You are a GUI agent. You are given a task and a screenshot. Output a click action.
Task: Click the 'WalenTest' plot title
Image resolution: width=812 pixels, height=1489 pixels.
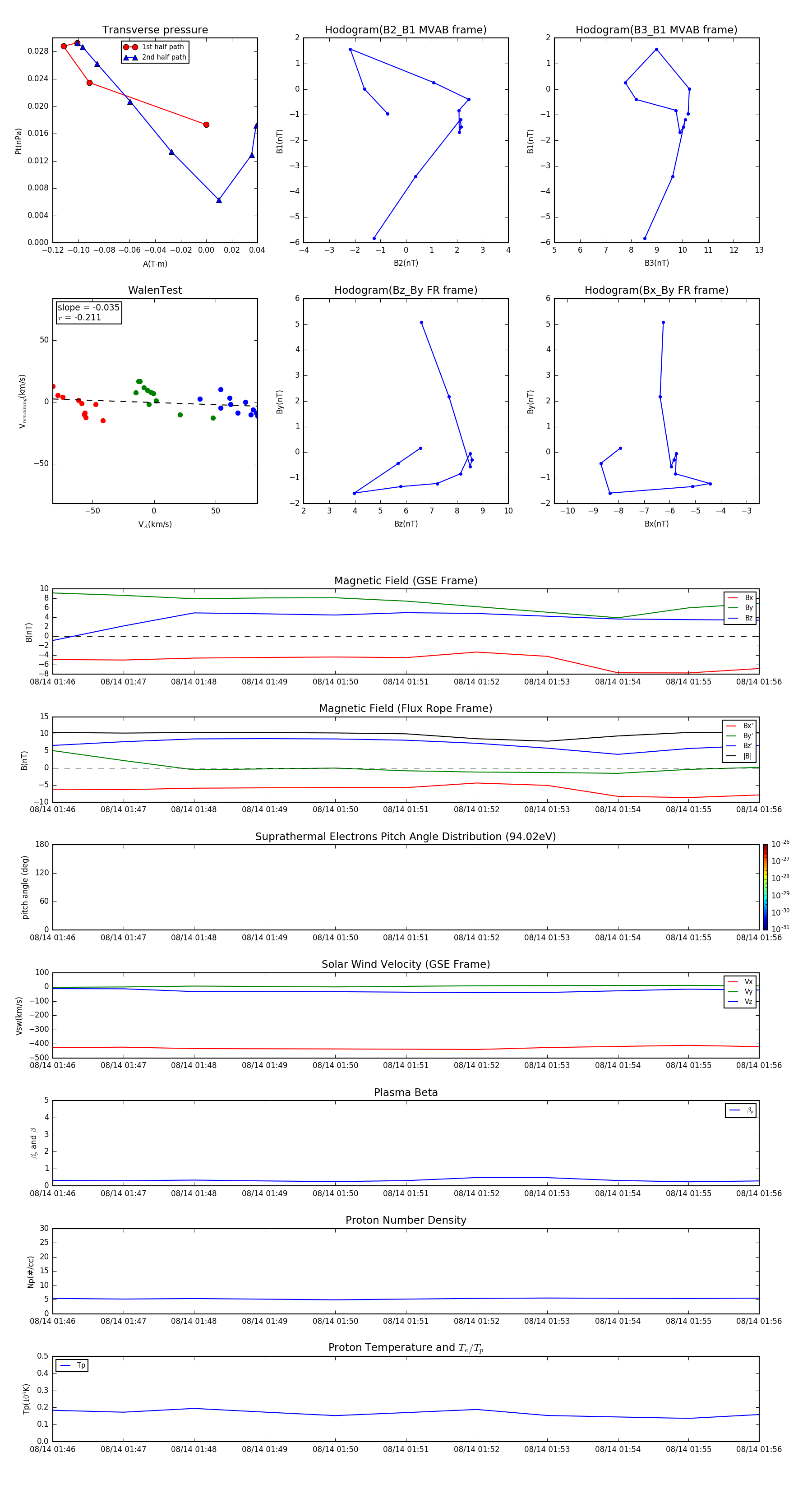click(x=155, y=290)
